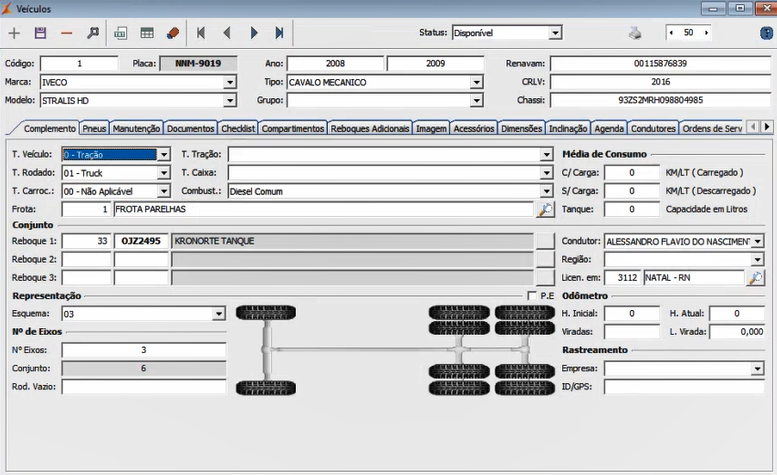Open the Condutor dropdown
The height and width of the screenshot is (475, 777).
click(758, 242)
